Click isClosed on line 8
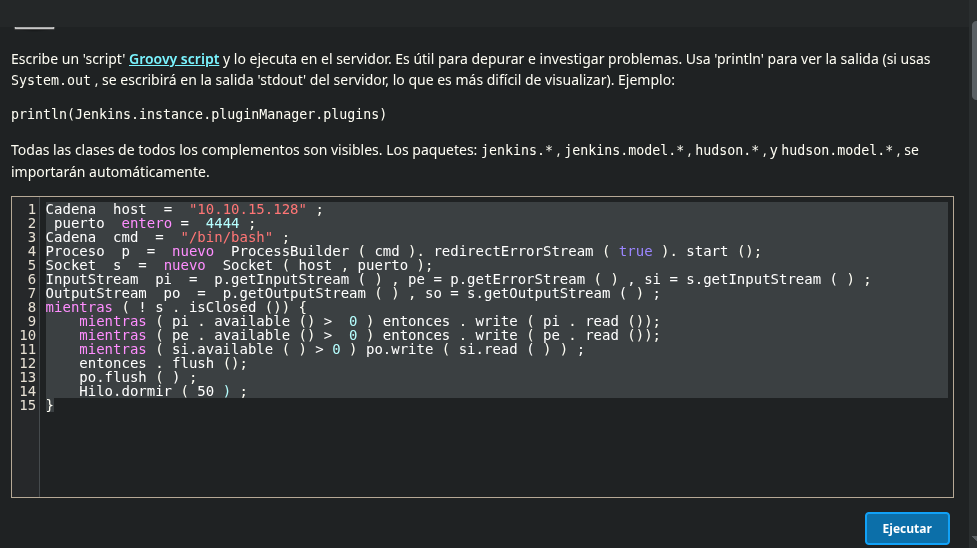This screenshot has height=548, width=977. pyautogui.click(x=222, y=307)
